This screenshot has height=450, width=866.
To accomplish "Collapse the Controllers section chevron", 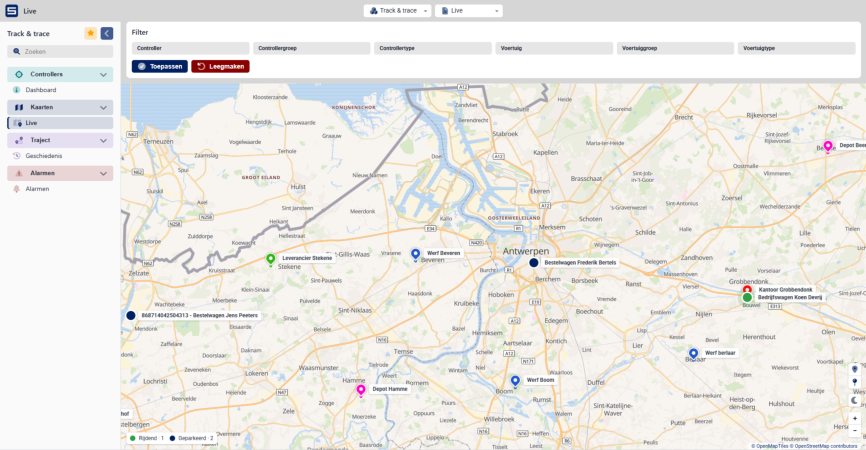I will click(x=103, y=75).
